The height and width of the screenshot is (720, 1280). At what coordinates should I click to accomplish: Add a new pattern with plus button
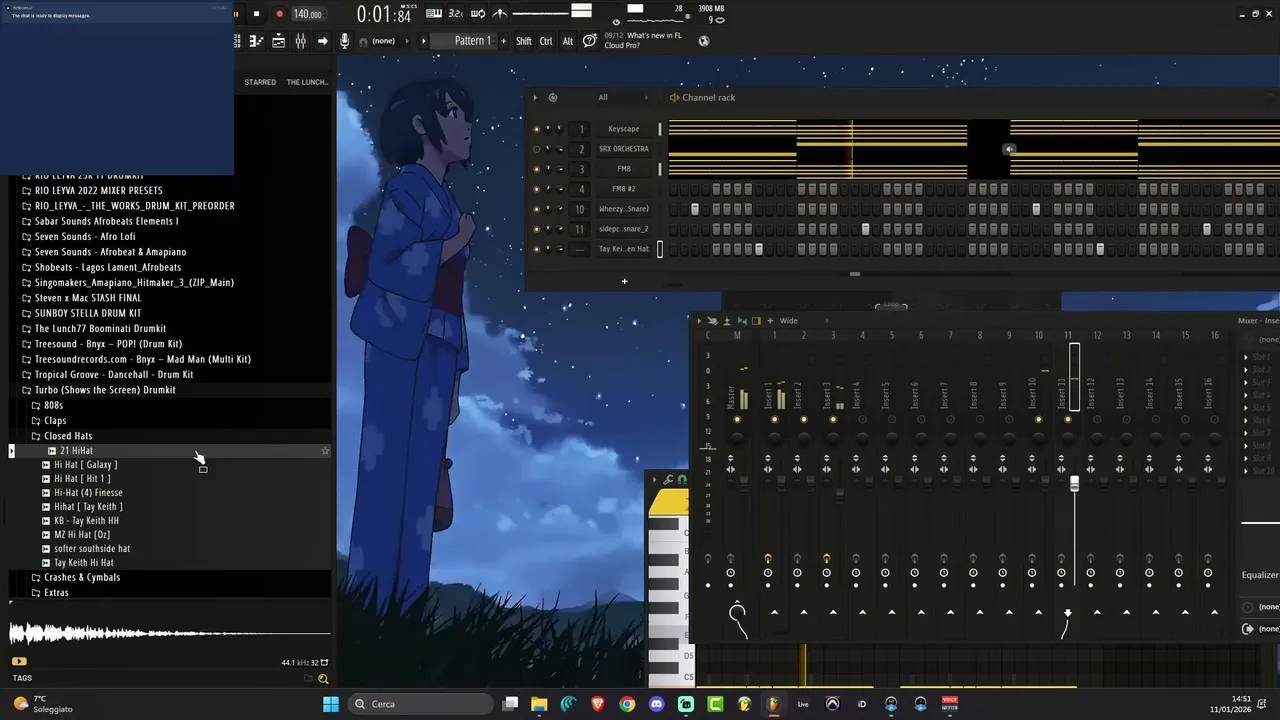tap(502, 41)
